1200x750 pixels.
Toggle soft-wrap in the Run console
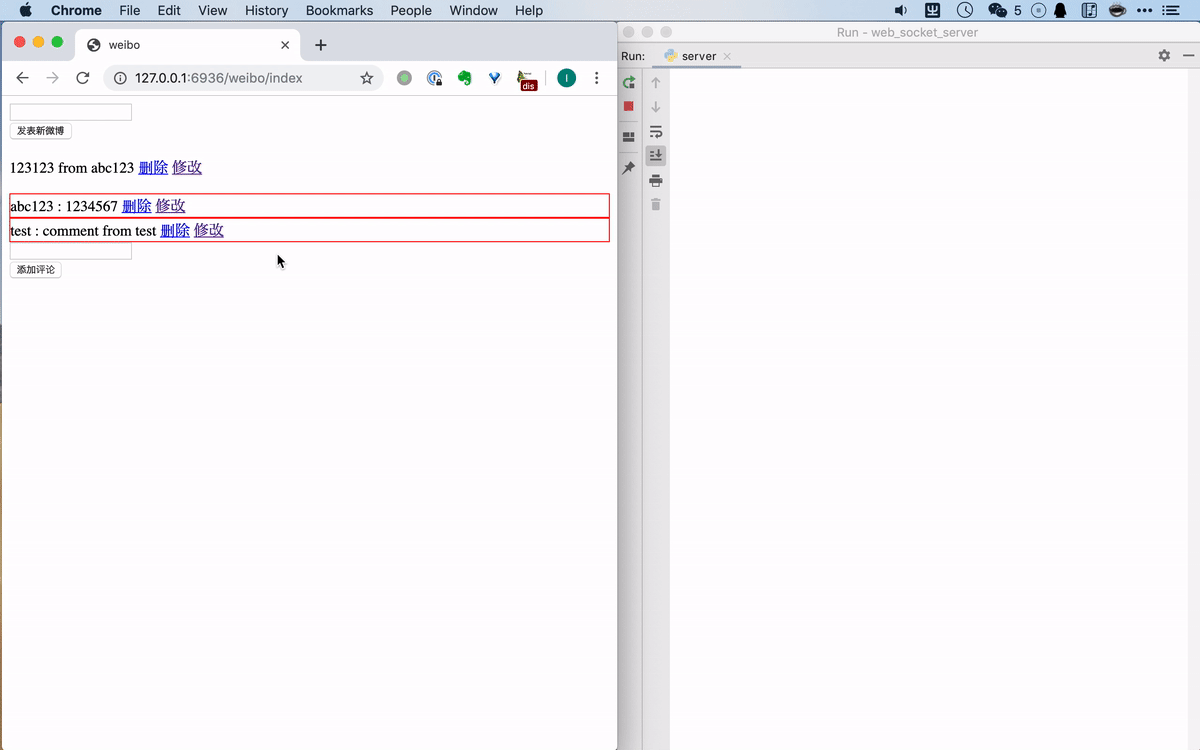pos(656,132)
